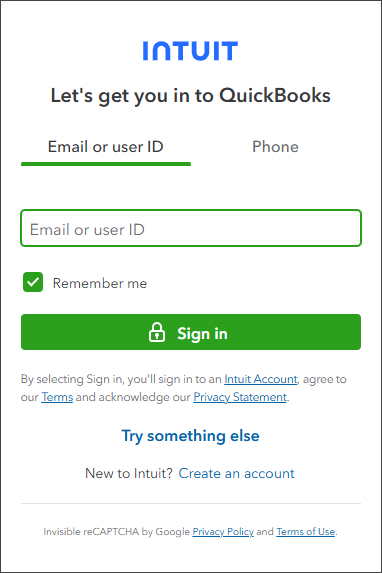The width and height of the screenshot is (382, 573).
Task: Open Google reCAPTCHA Privacy Policy link
Action: point(223,531)
